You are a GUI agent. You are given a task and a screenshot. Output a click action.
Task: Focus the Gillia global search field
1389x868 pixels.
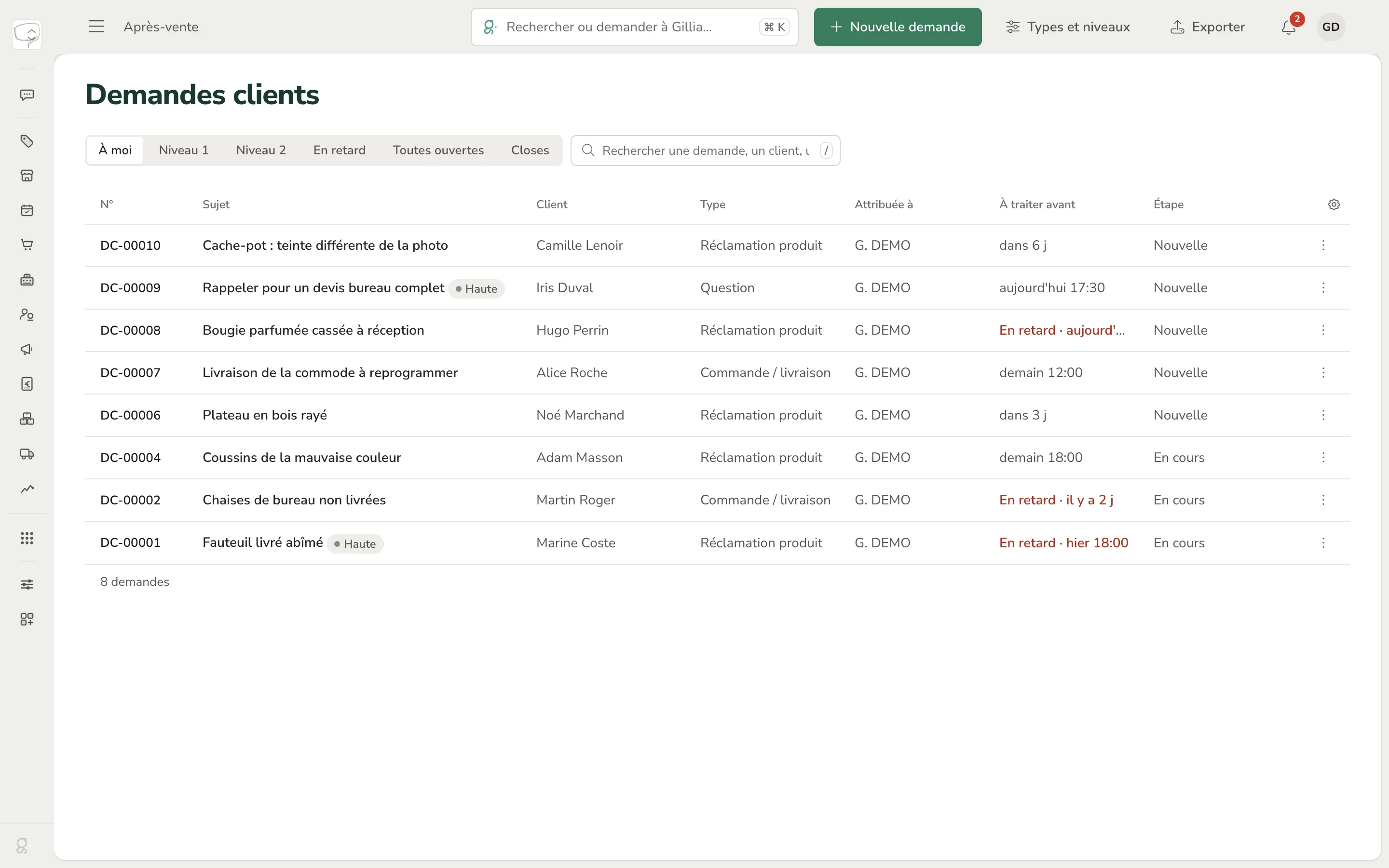tap(634, 27)
